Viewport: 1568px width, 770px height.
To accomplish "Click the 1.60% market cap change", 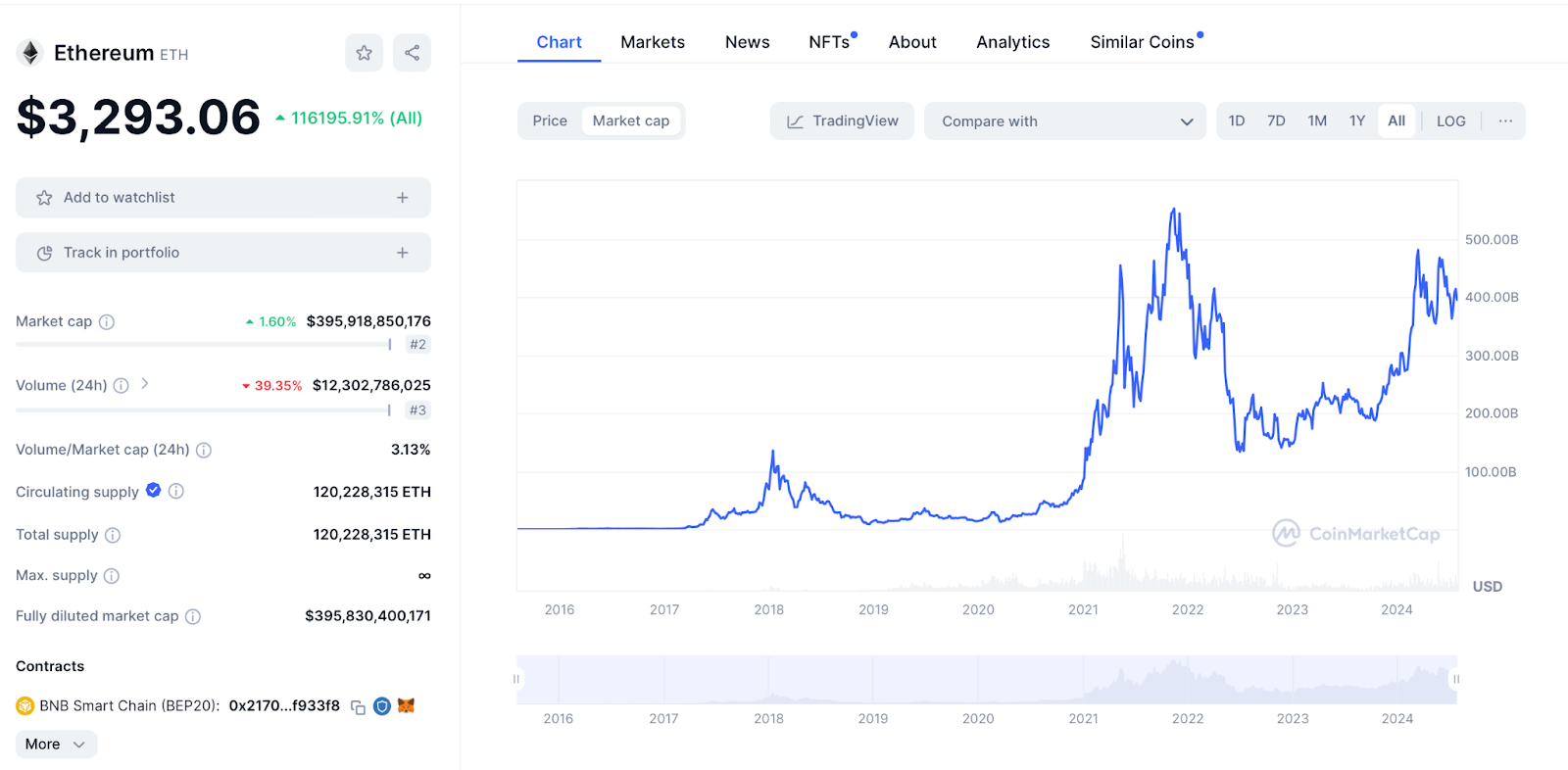I will [270, 321].
